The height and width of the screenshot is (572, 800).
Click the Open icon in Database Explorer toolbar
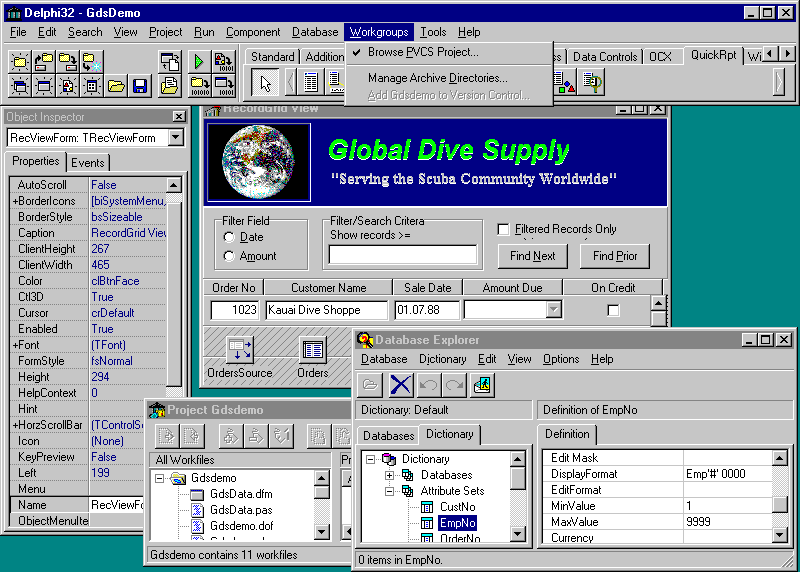[371, 385]
